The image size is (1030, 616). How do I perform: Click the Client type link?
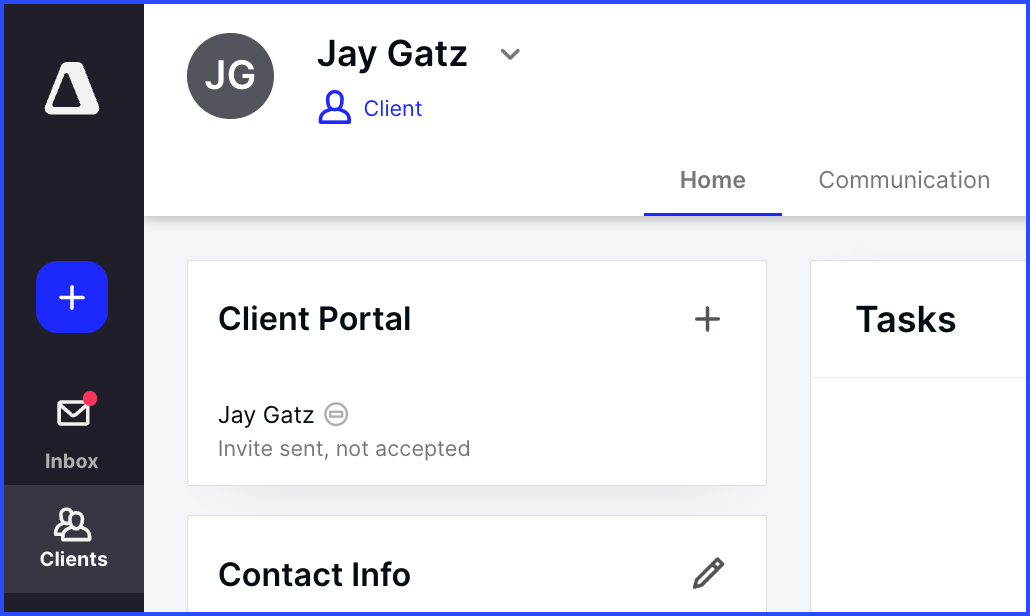[x=393, y=108]
